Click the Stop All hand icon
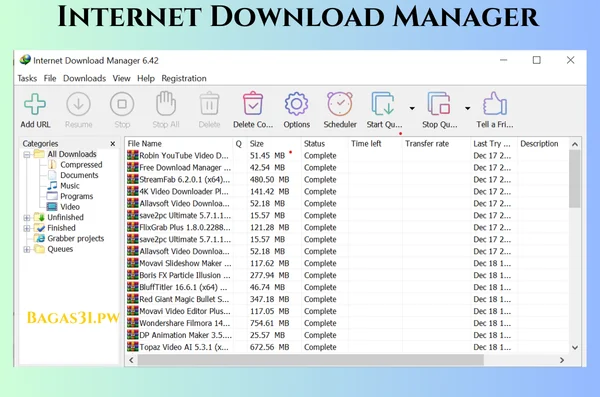Screen dimensions: 600x397 click(166, 103)
